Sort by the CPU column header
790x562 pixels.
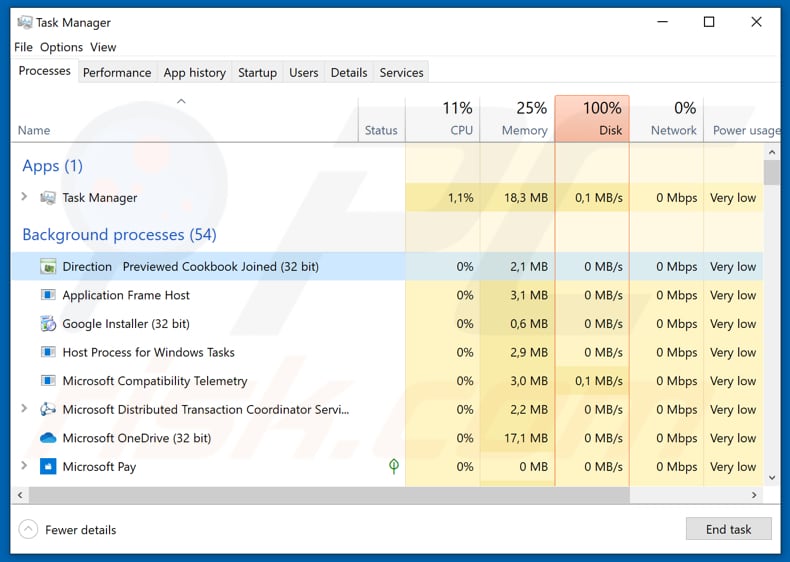(442, 119)
